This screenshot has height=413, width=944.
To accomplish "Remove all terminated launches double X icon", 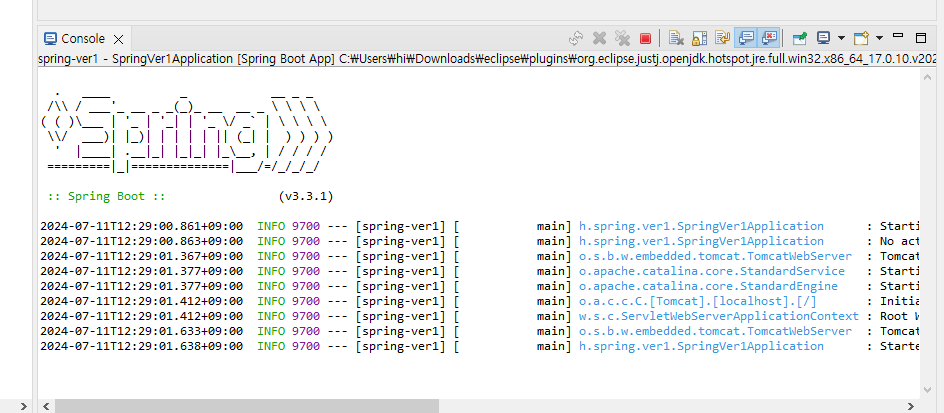I will click(x=622, y=39).
